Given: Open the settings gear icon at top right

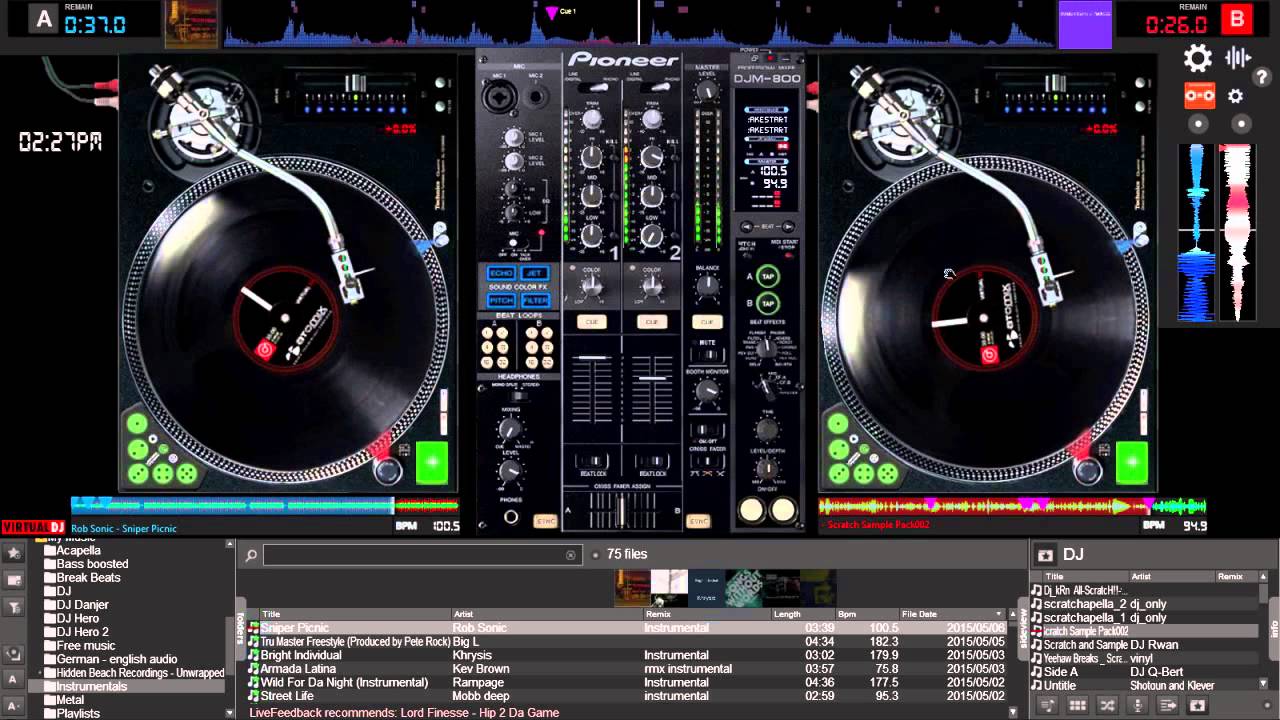Looking at the screenshot, I should coord(1198,58).
